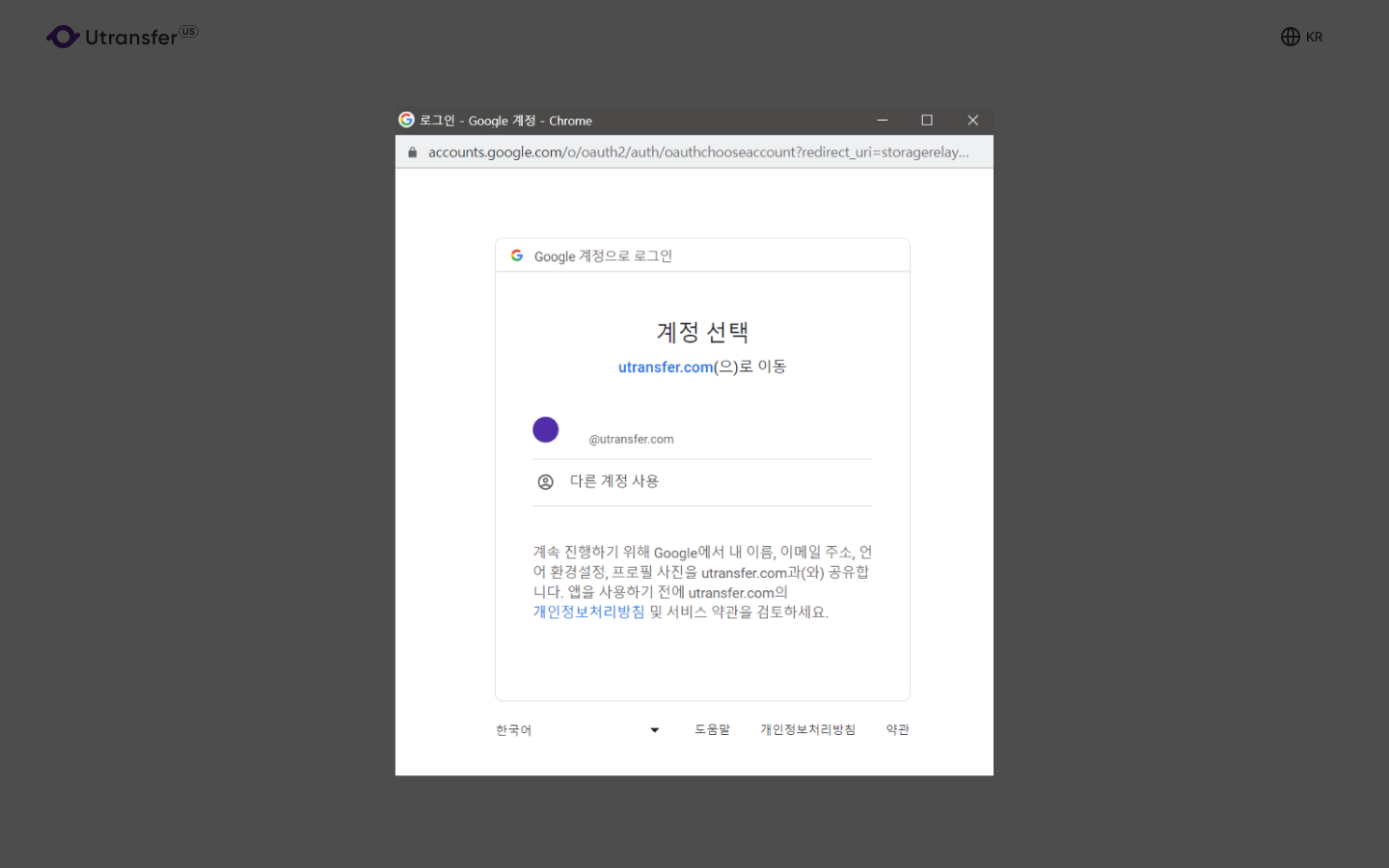Minimize the Google login popup window
The width and height of the screenshot is (1389, 868).
click(882, 120)
